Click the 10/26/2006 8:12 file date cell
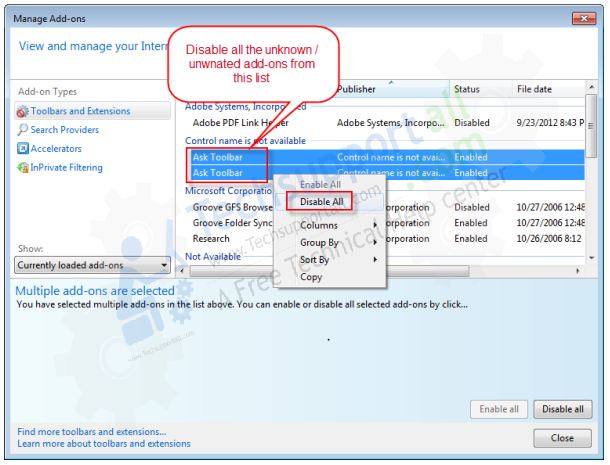 (549, 239)
